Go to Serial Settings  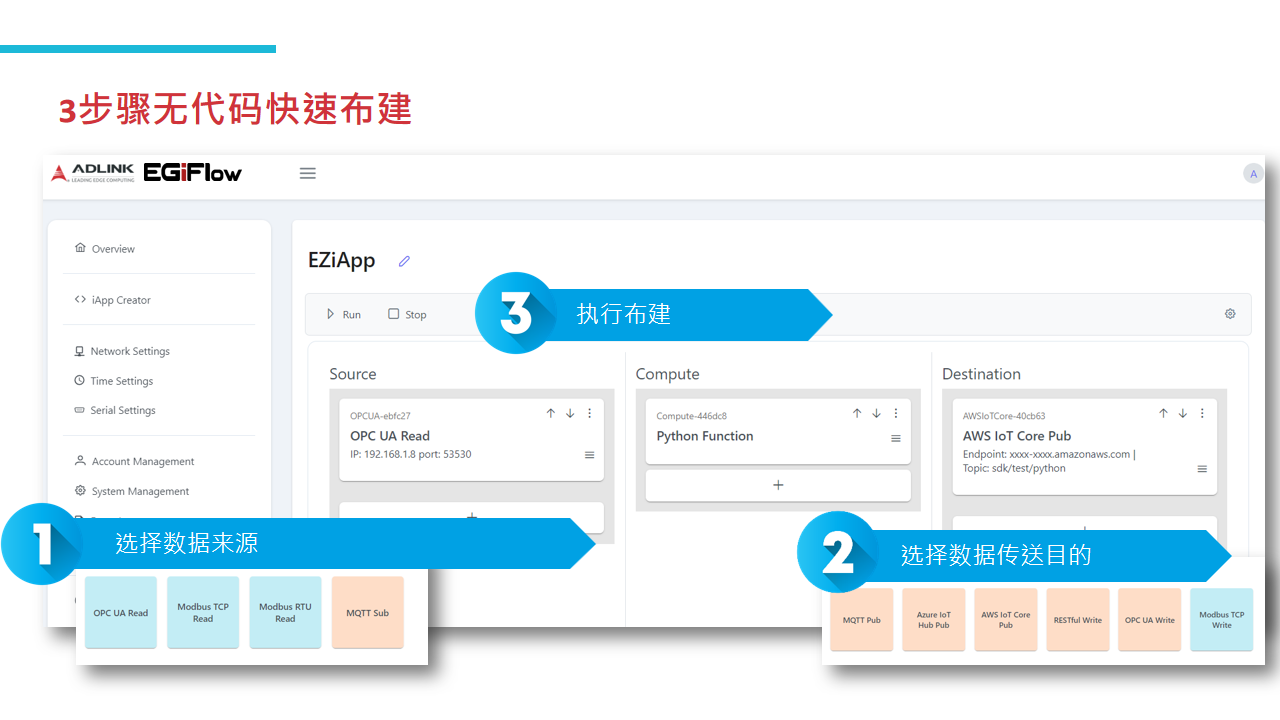point(115,410)
